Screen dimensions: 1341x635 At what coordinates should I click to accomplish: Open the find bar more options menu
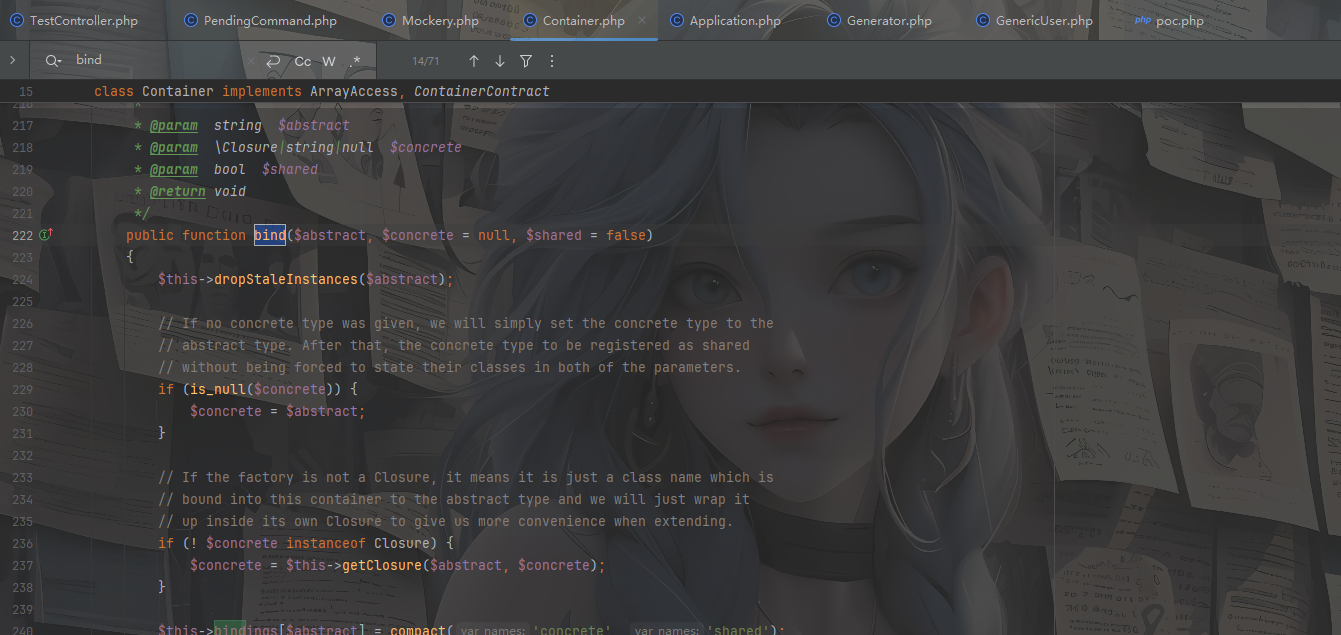tap(551, 61)
